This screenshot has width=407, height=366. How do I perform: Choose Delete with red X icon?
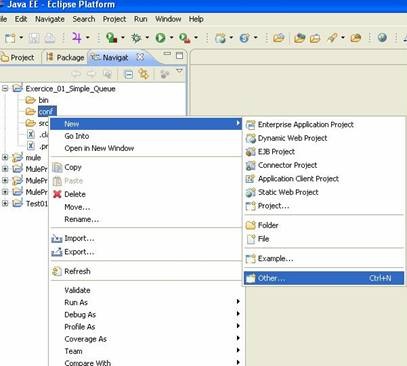click(75, 194)
